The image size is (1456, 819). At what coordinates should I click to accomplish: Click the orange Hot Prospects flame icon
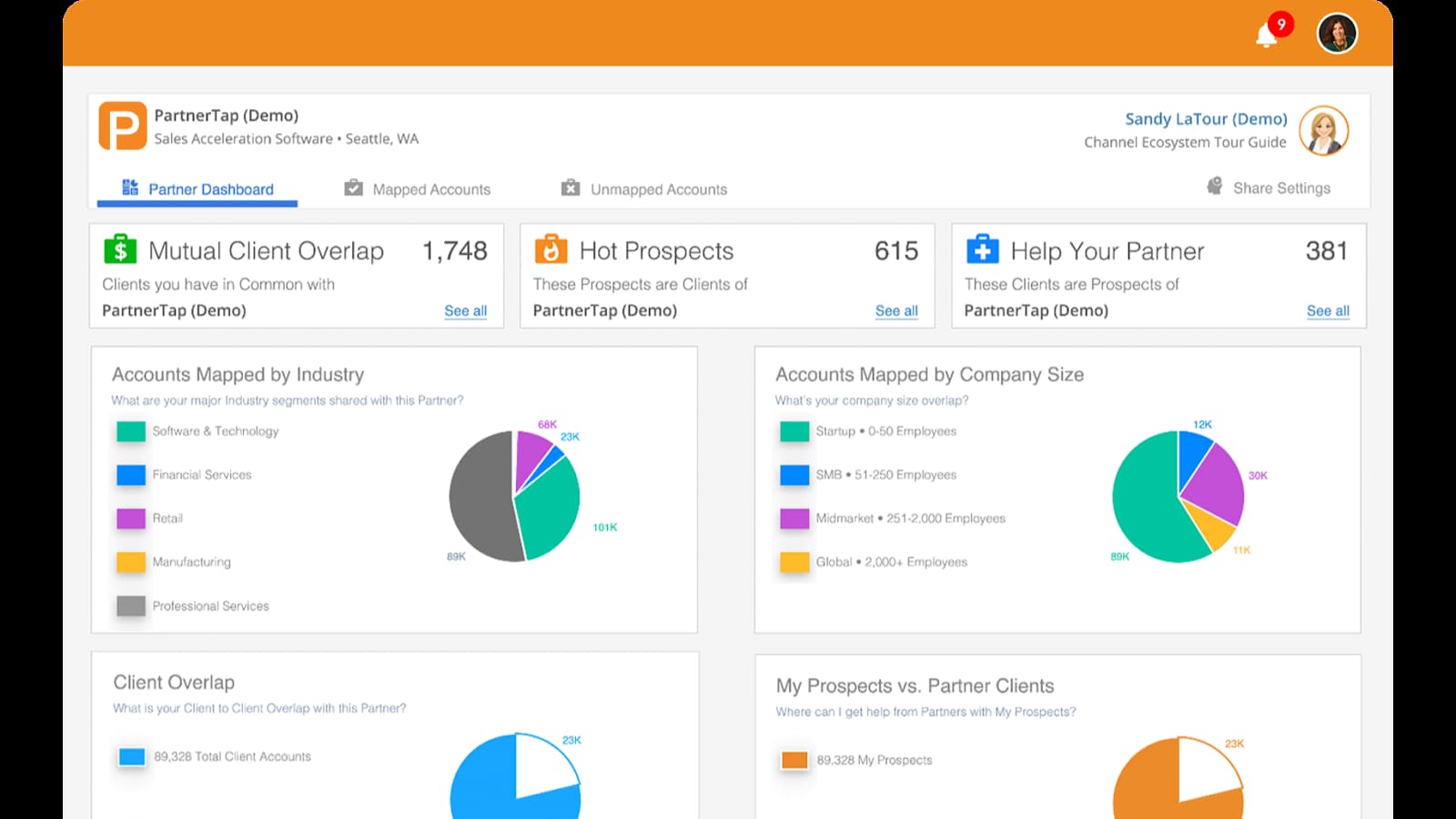click(551, 249)
